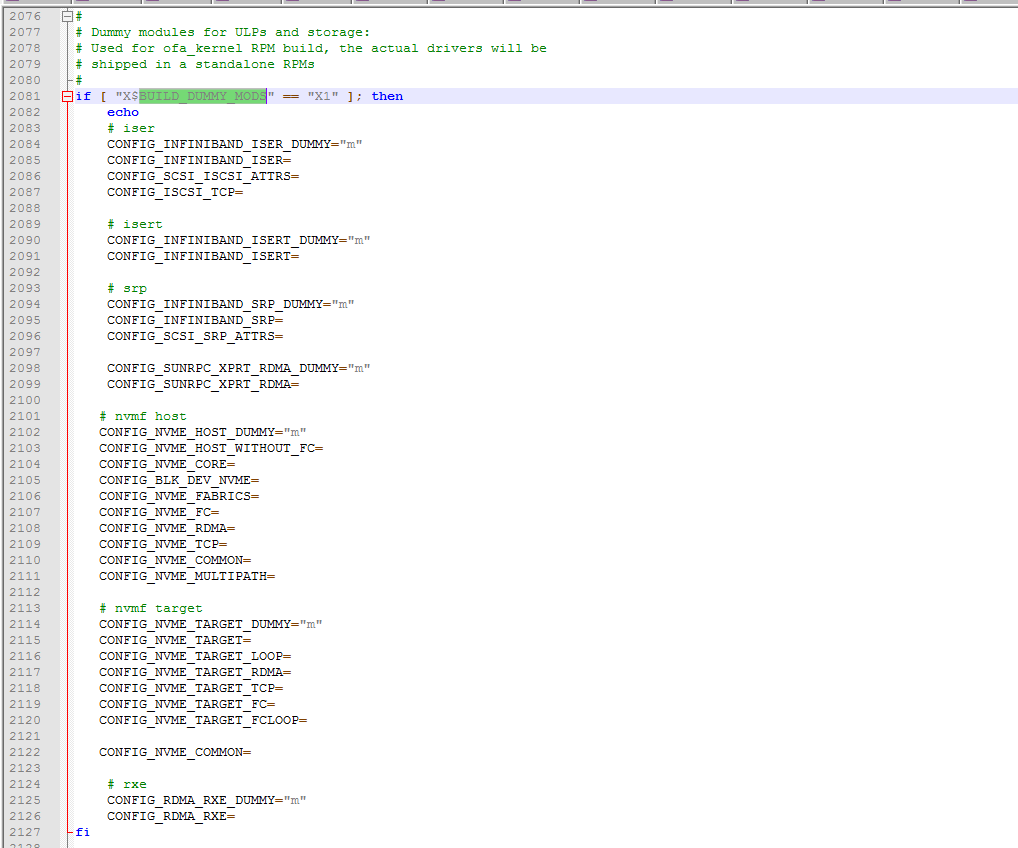Click the 'then' keyword on line 2081
This screenshot has width=1018, height=848.
pos(387,96)
